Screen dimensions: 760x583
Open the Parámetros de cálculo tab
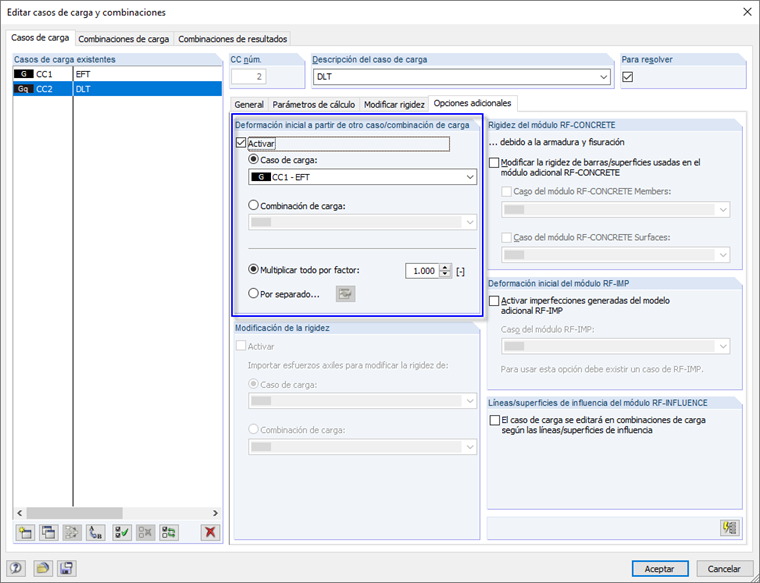click(314, 104)
